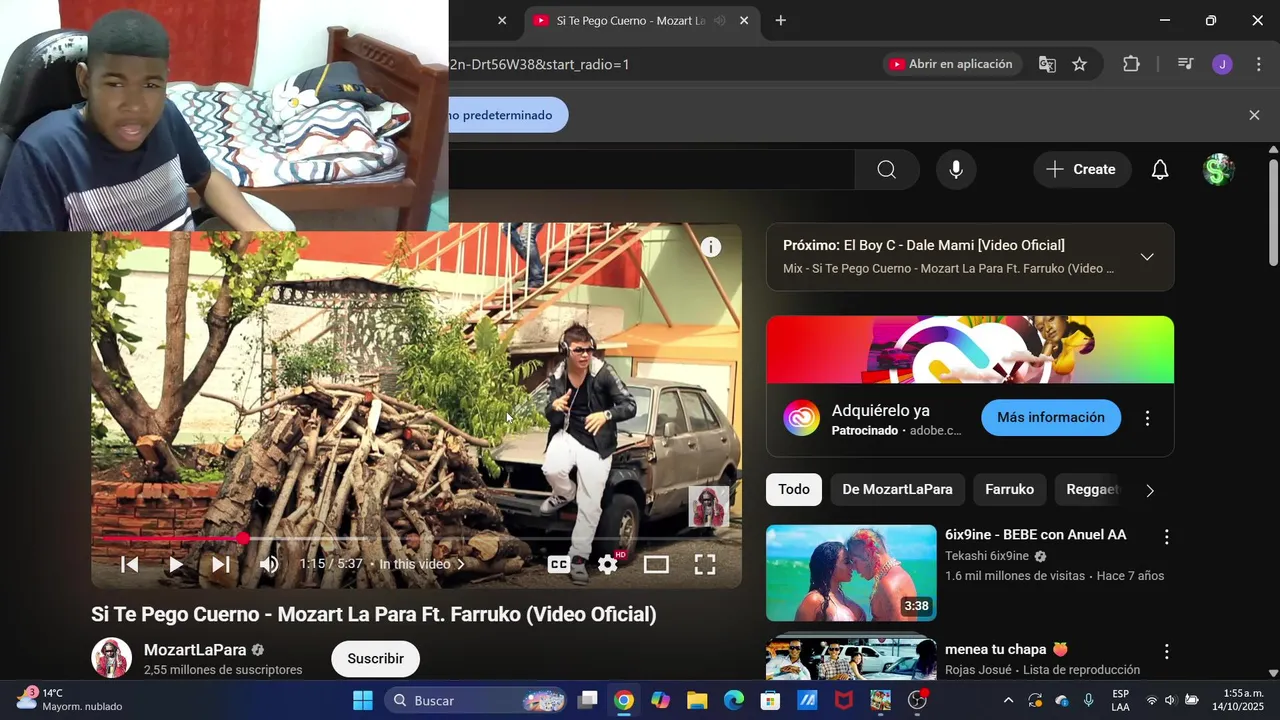Viewport: 1280px width, 720px height.
Task: Mute the video with the speaker icon
Action: coord(269,564)
